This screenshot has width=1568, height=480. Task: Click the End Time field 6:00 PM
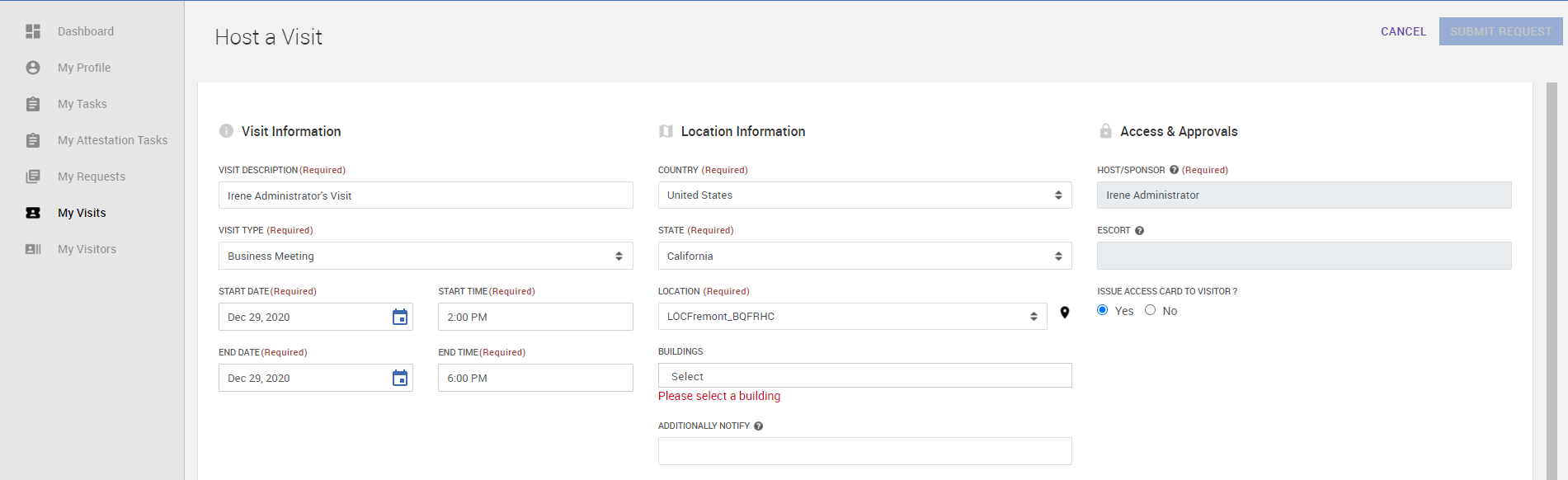point(535,378)
